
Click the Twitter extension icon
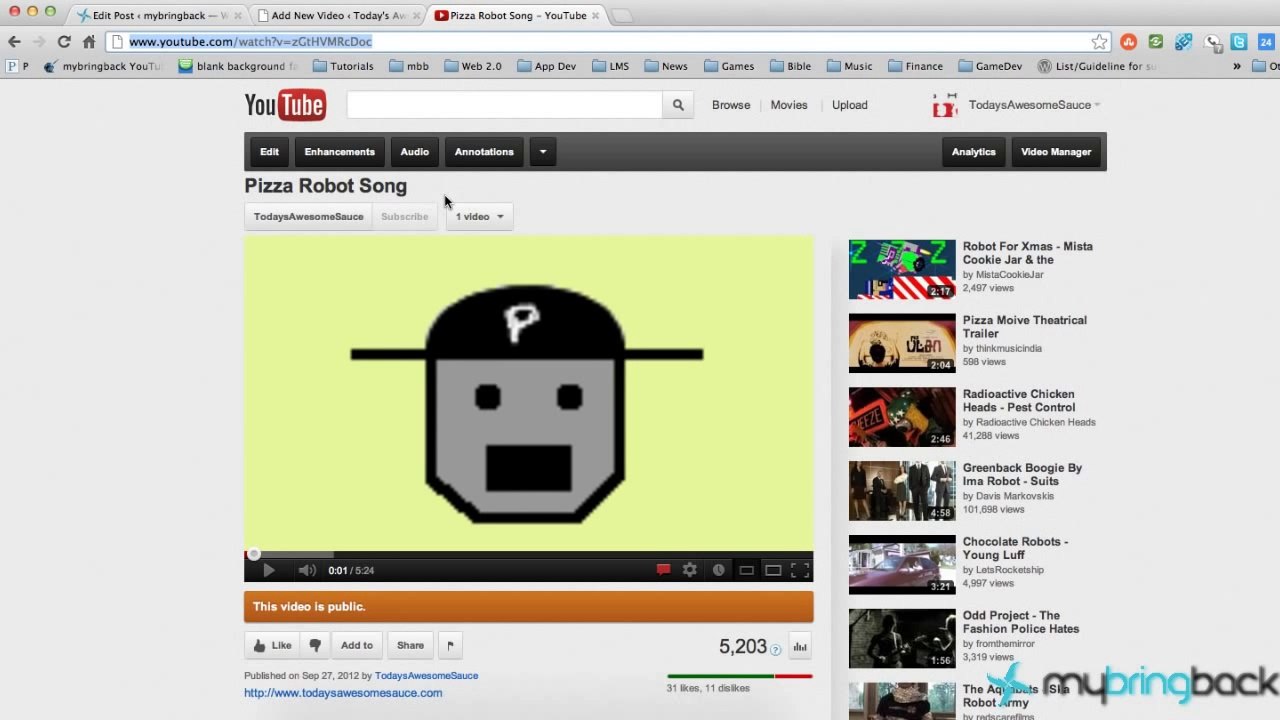click(1239, 41)
